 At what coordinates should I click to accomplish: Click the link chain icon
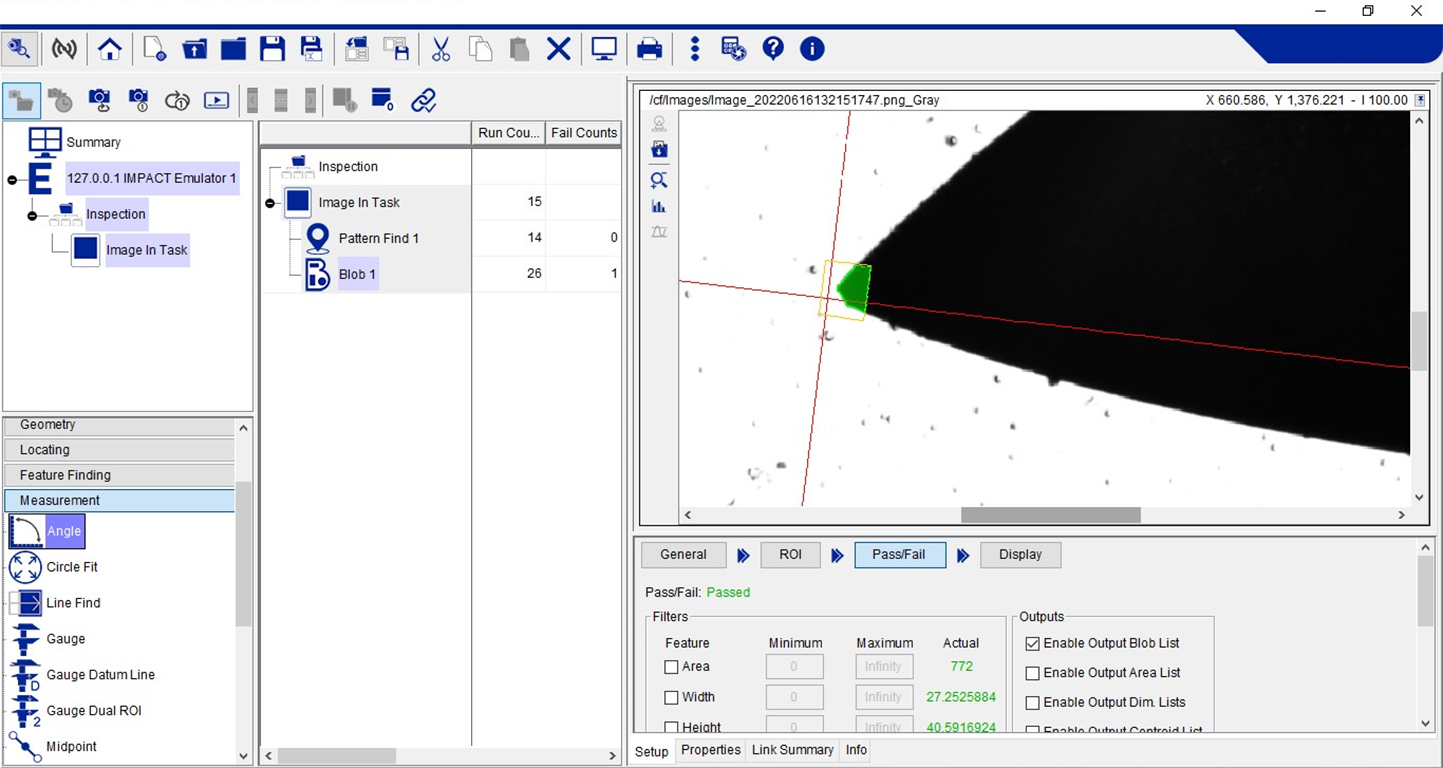coord(424,100)
